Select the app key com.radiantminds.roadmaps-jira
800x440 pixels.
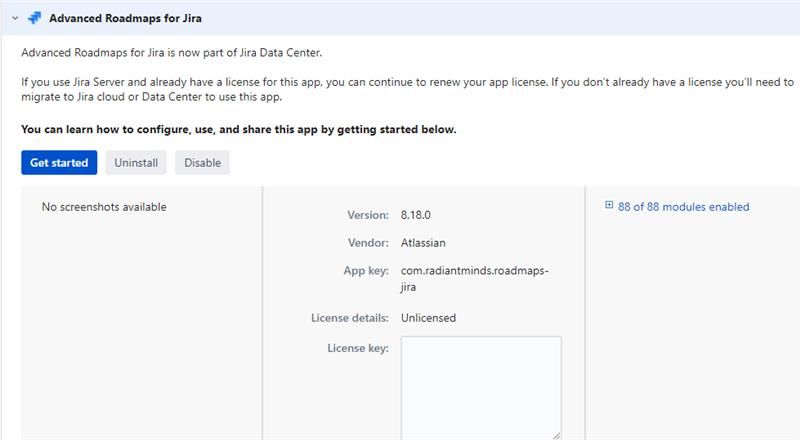pyautogui.click(x=474, y=279)
